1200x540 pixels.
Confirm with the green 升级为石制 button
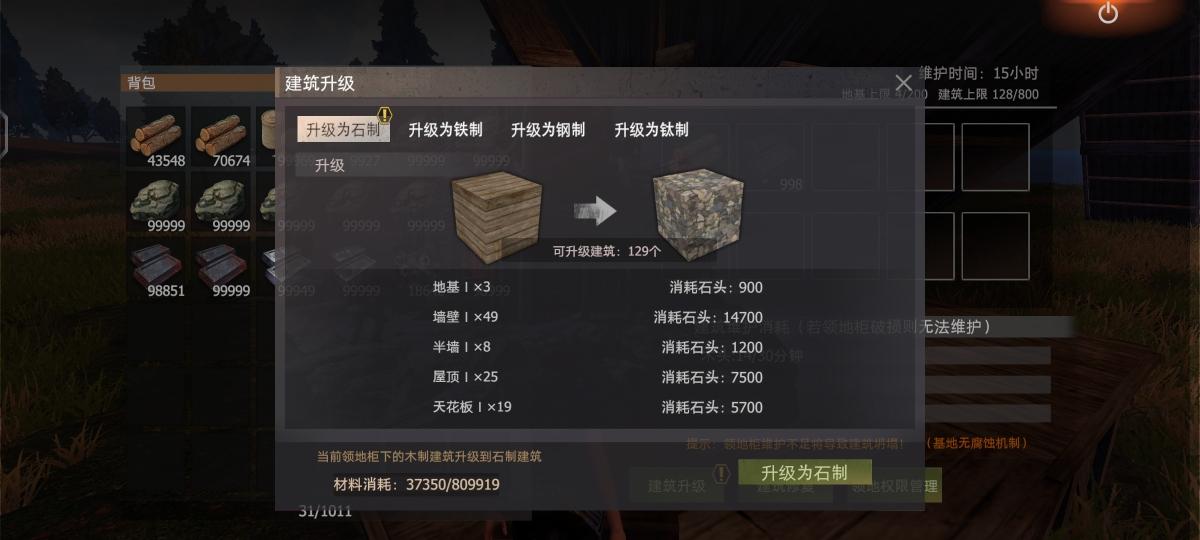(x=805, y=473)
